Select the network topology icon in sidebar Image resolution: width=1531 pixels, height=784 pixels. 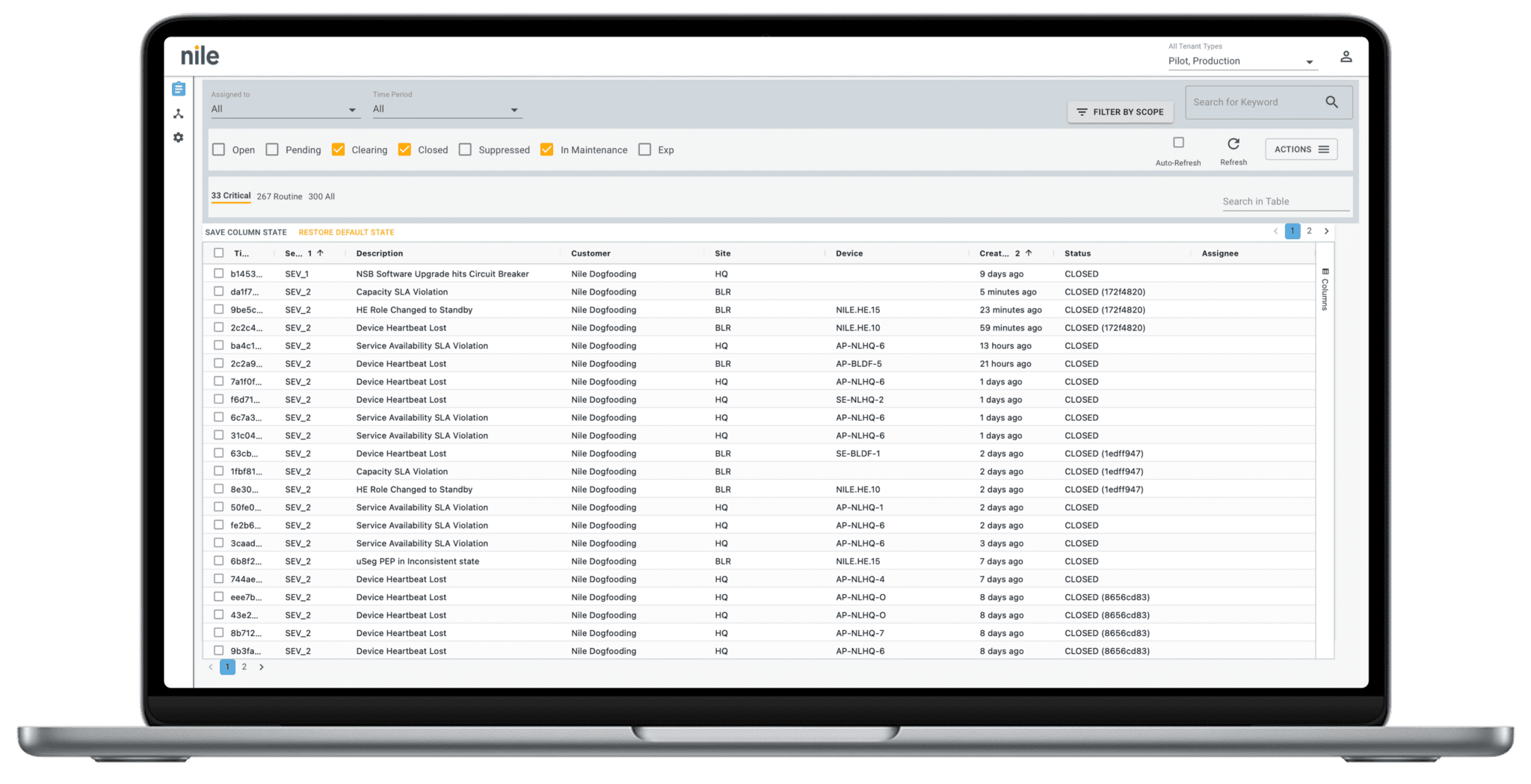[x=178, y=114]
